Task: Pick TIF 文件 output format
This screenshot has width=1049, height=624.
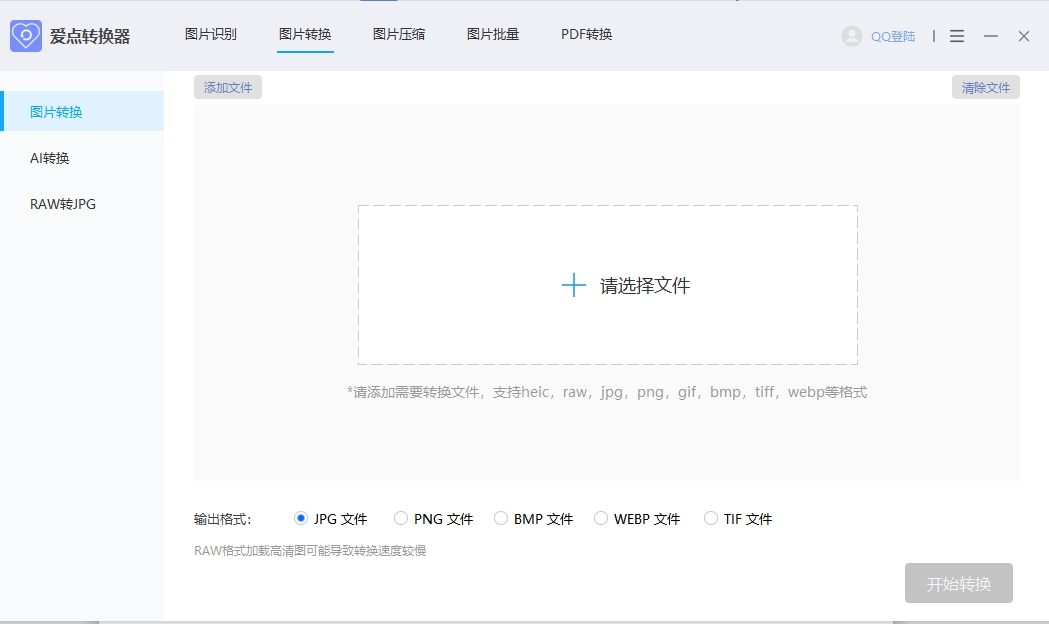Action: coord(711,518)
